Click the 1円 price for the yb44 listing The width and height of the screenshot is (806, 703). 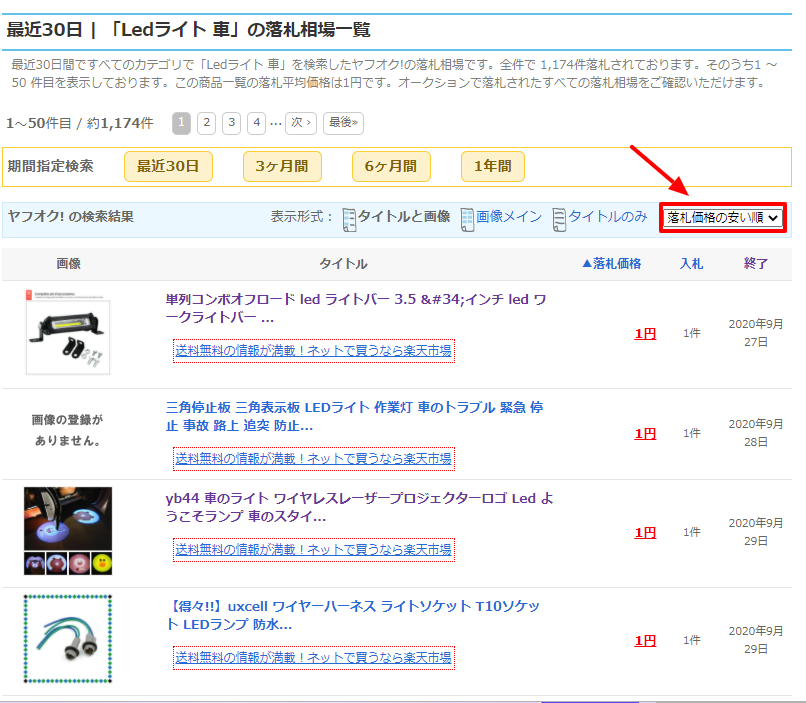pos(645,533)
